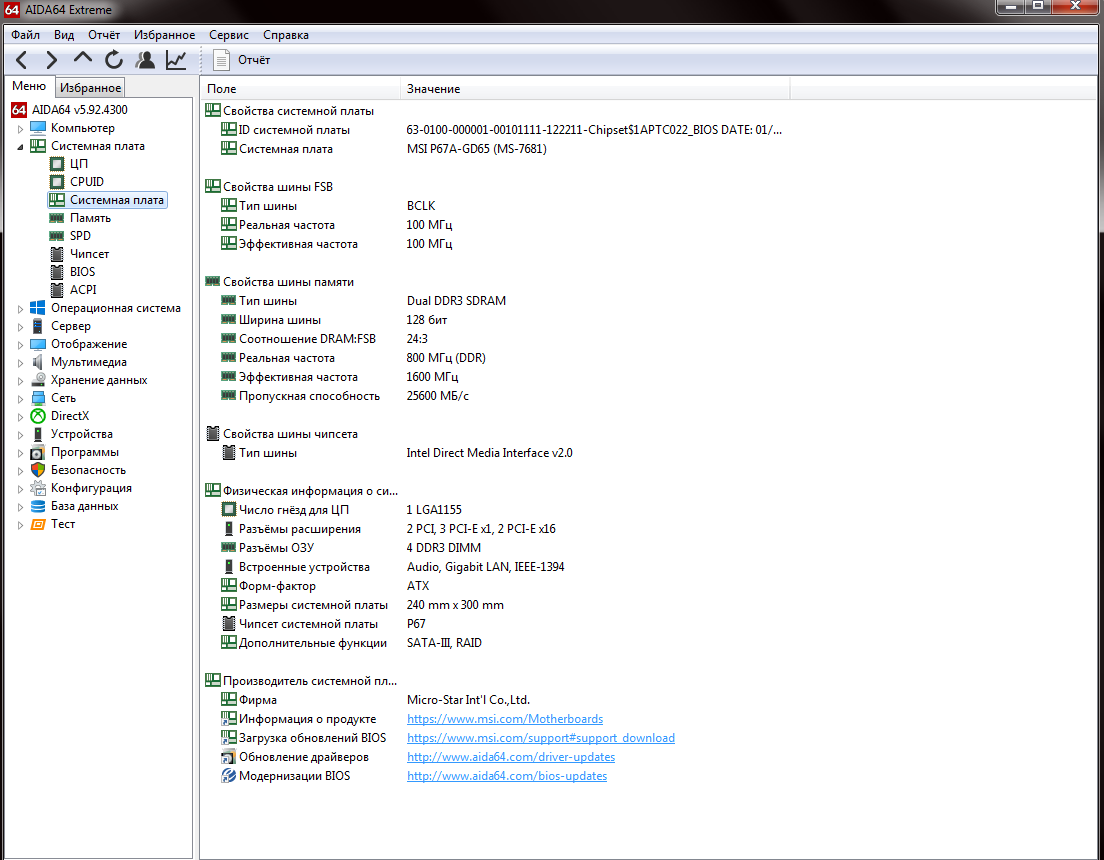This screenshot has height=860, width=1104.
Task: Open the Сервис menu
Action: pos(229,35)
